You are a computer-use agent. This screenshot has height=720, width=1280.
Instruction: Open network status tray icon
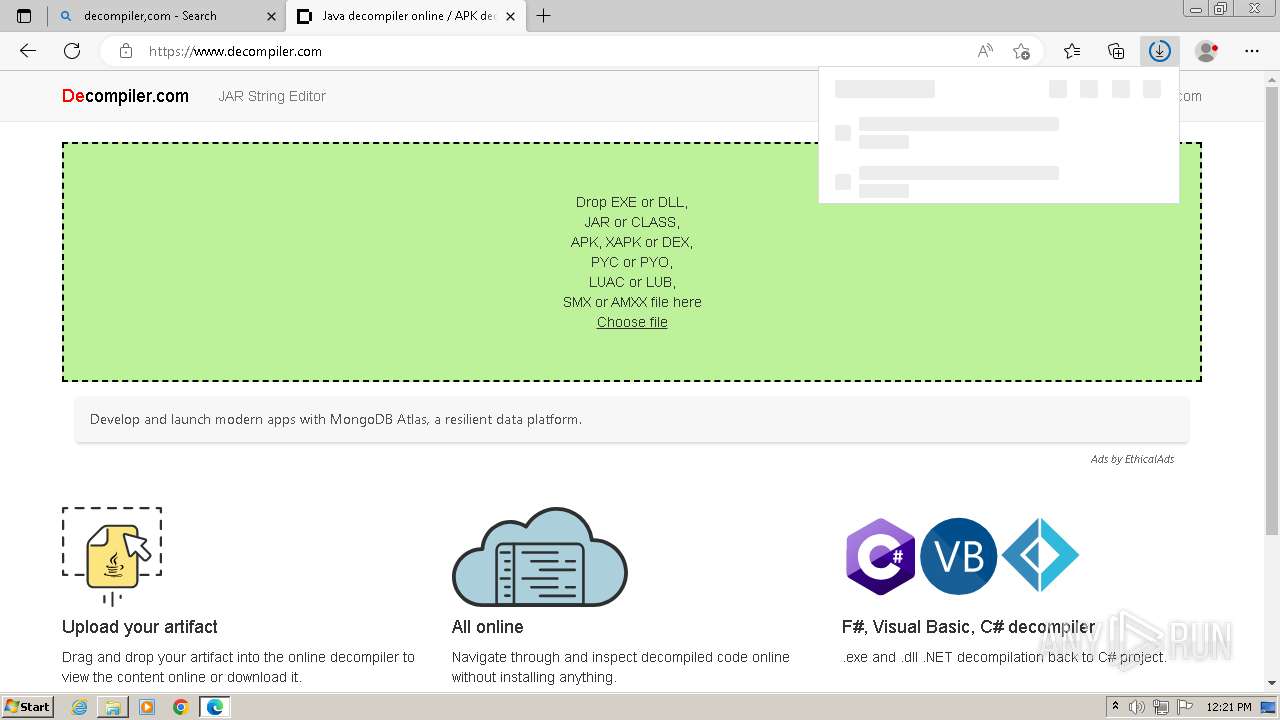pos(1161,707)
